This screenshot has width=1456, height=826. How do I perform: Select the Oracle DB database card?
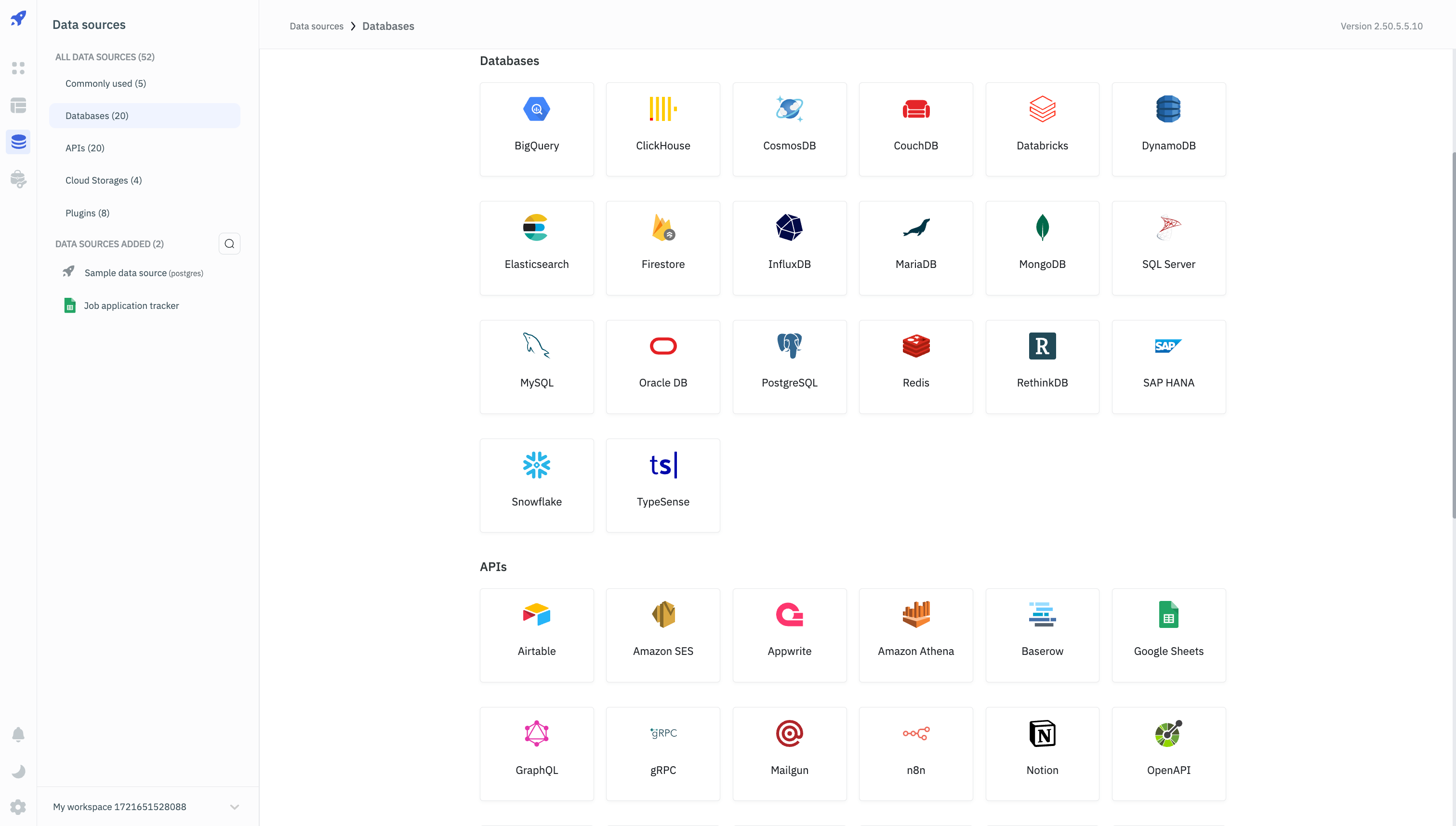pyautogui.click(x=663, y=367)
